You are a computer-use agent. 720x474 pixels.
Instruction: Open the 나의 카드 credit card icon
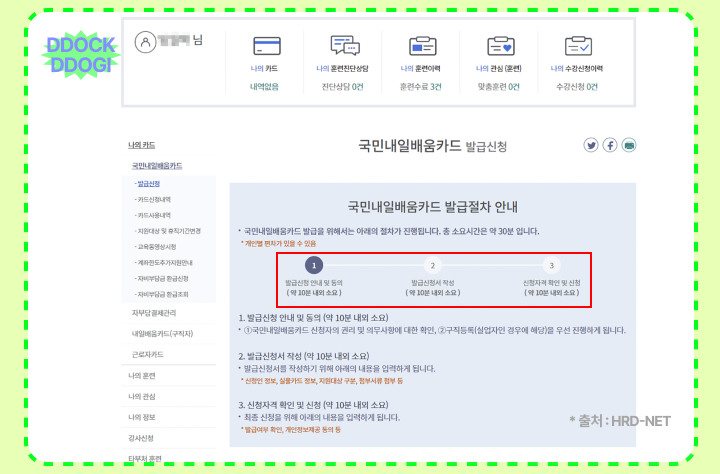[267, 46]
